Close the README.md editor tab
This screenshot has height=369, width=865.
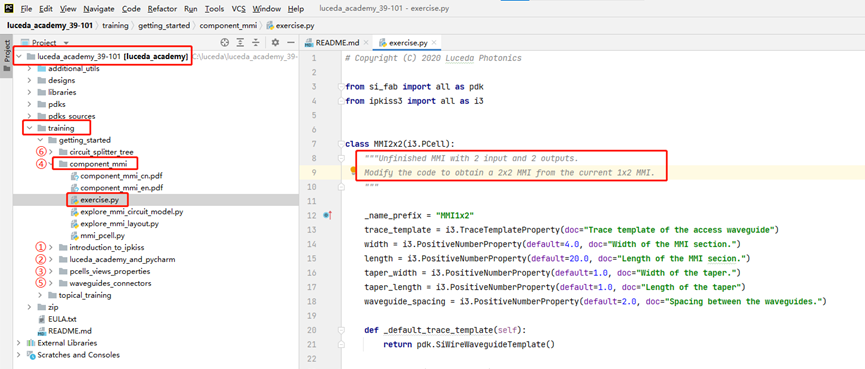coord(366,42)
